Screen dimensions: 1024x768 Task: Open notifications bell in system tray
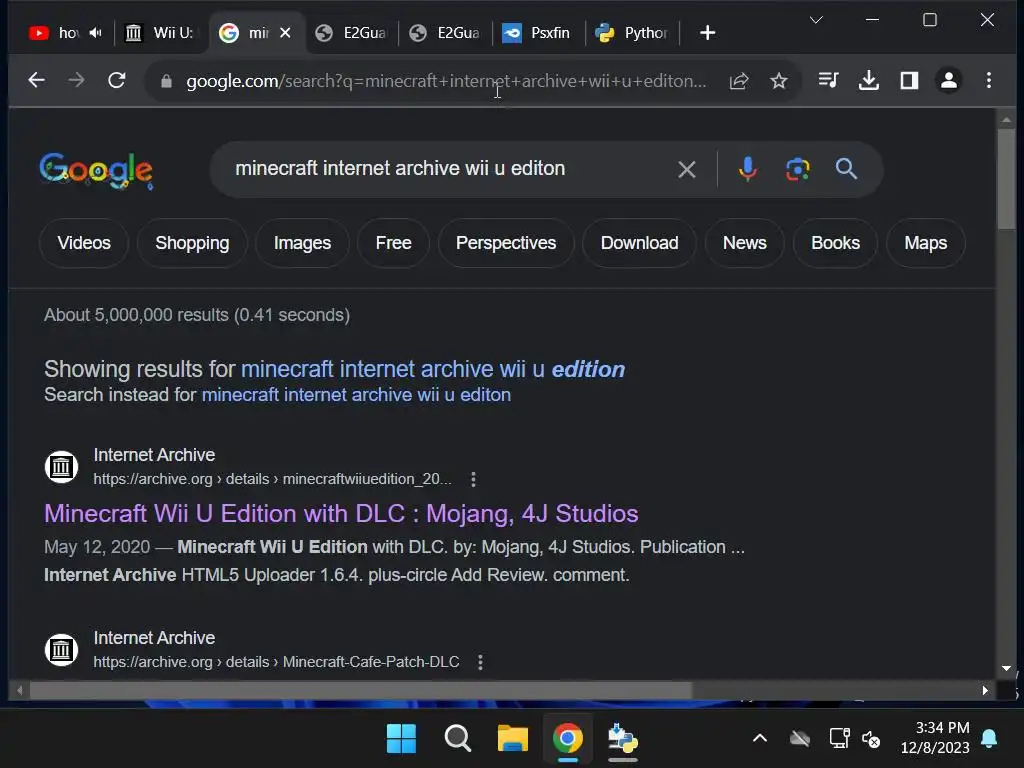[x=989, y=739]
